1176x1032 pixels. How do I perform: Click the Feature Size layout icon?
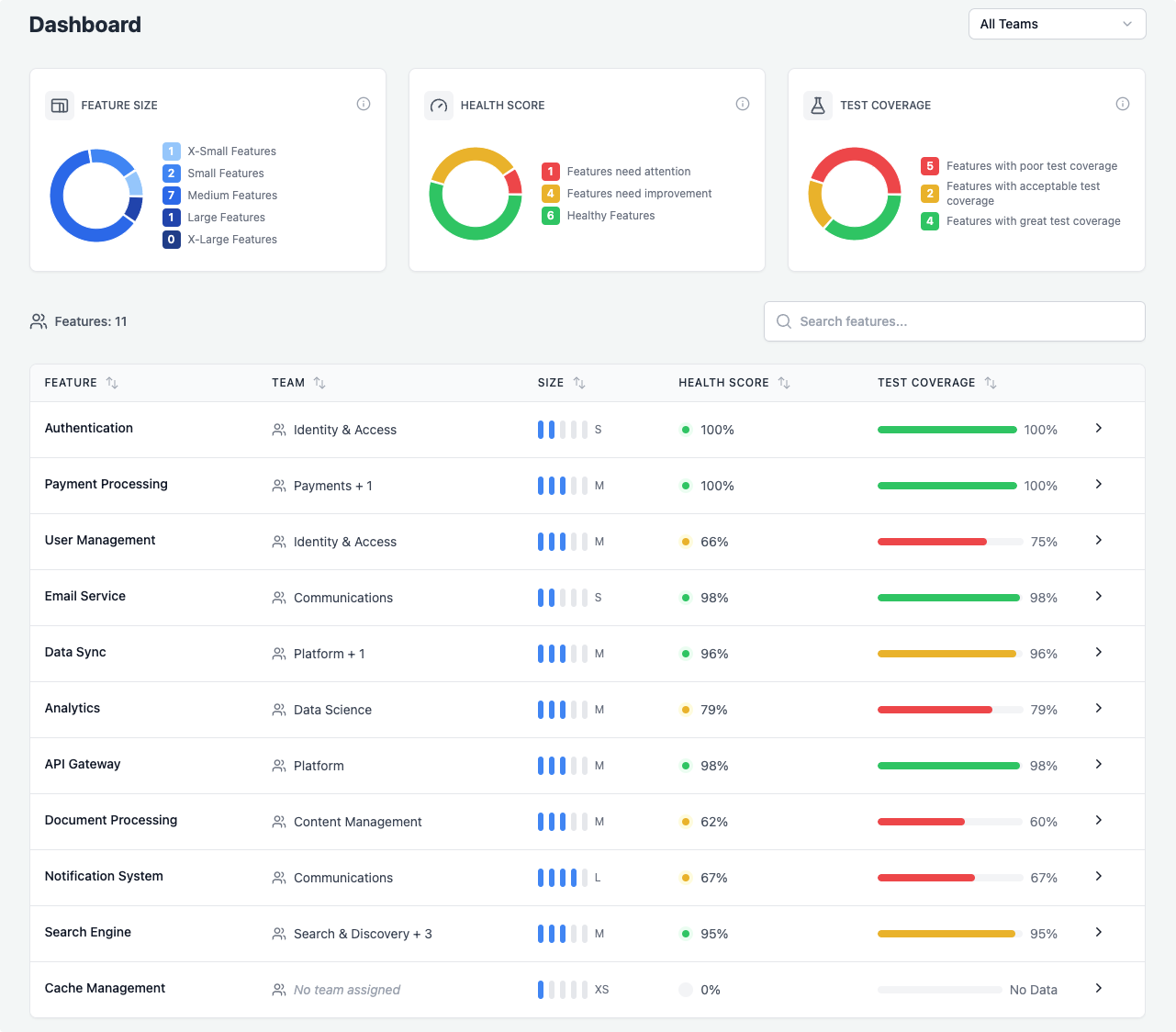point(60,106)
